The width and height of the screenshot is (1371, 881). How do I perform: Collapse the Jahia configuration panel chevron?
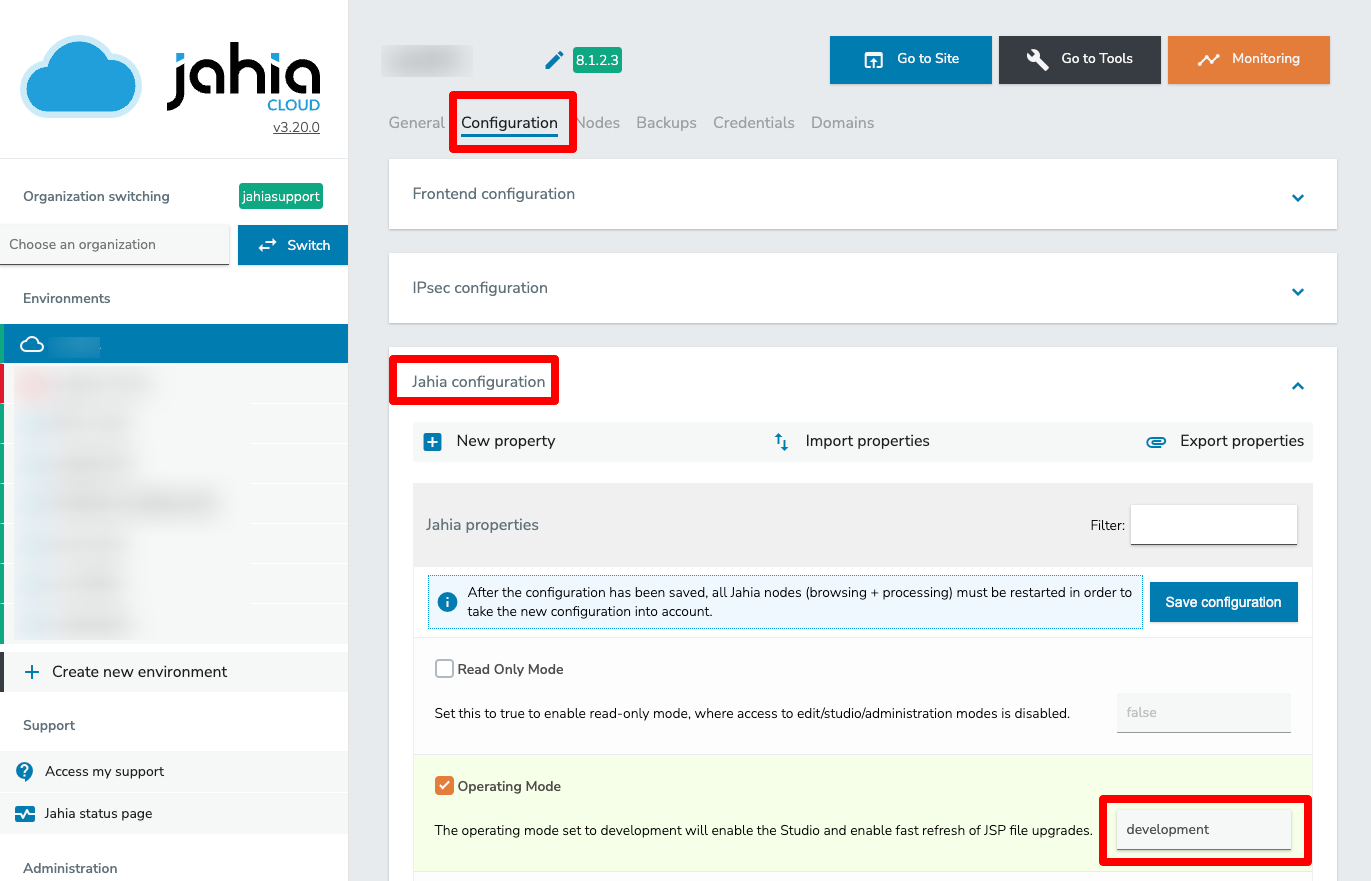click(1297, 386)
